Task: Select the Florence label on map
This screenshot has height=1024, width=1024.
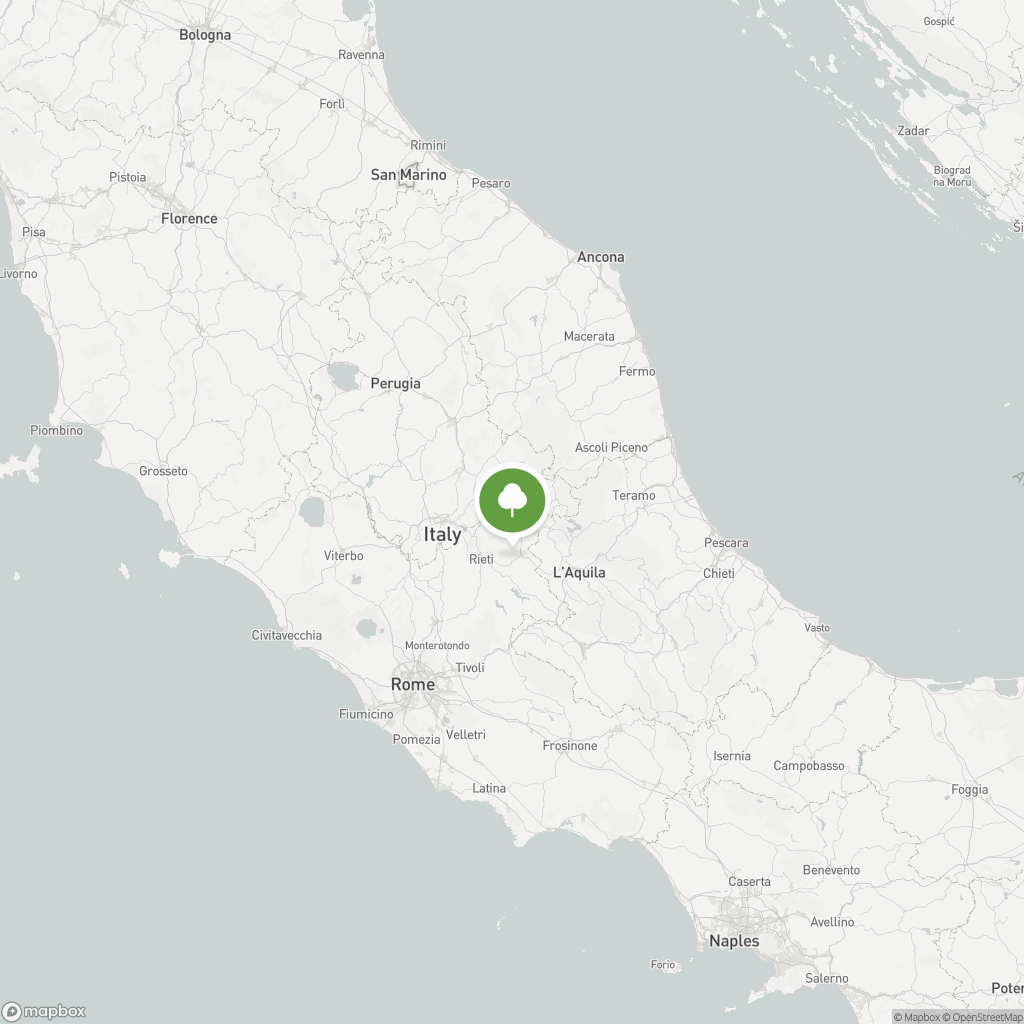Action: point(189,219)
